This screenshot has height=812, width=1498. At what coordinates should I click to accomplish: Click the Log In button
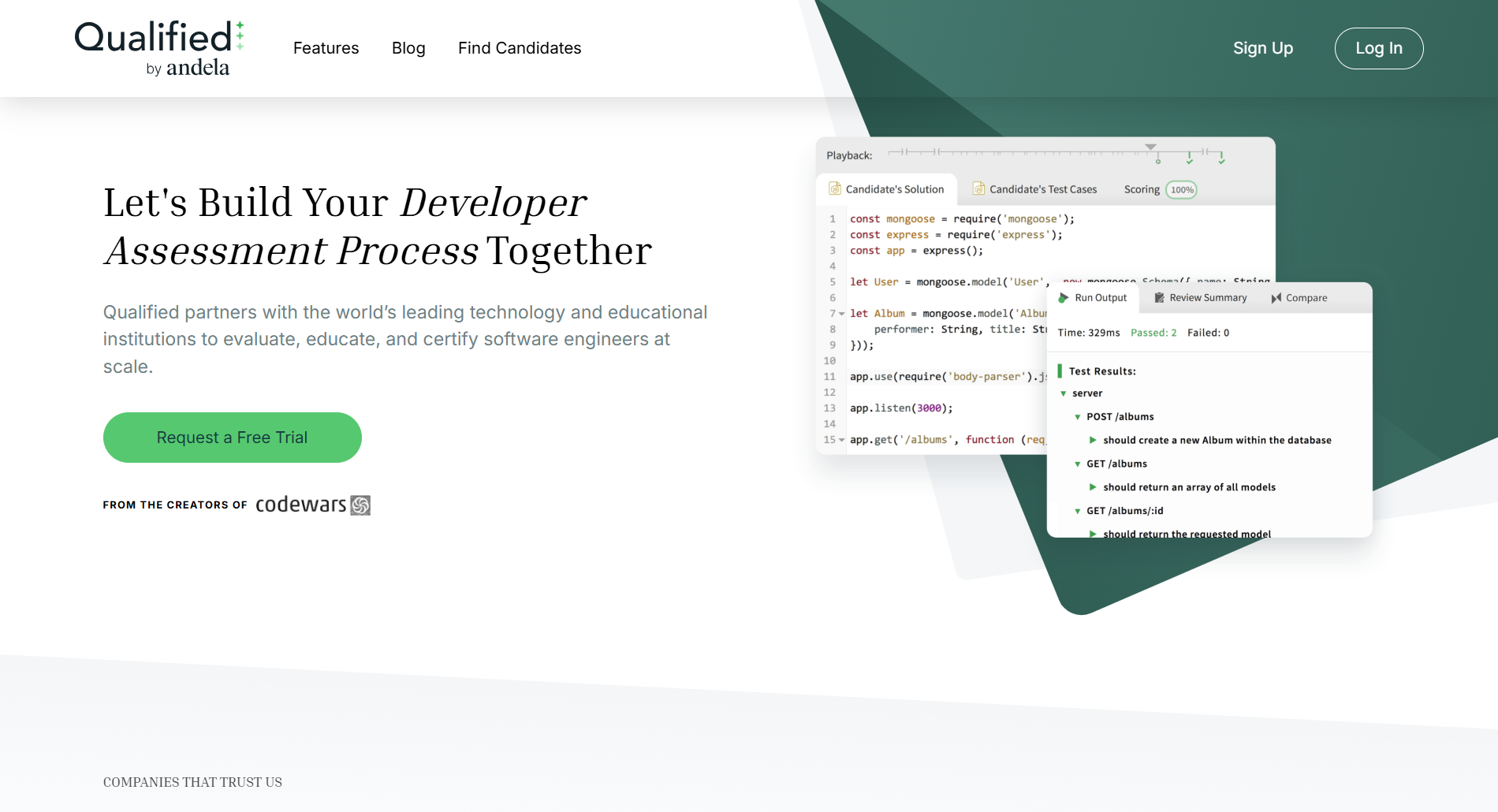tap(1378, 48)
